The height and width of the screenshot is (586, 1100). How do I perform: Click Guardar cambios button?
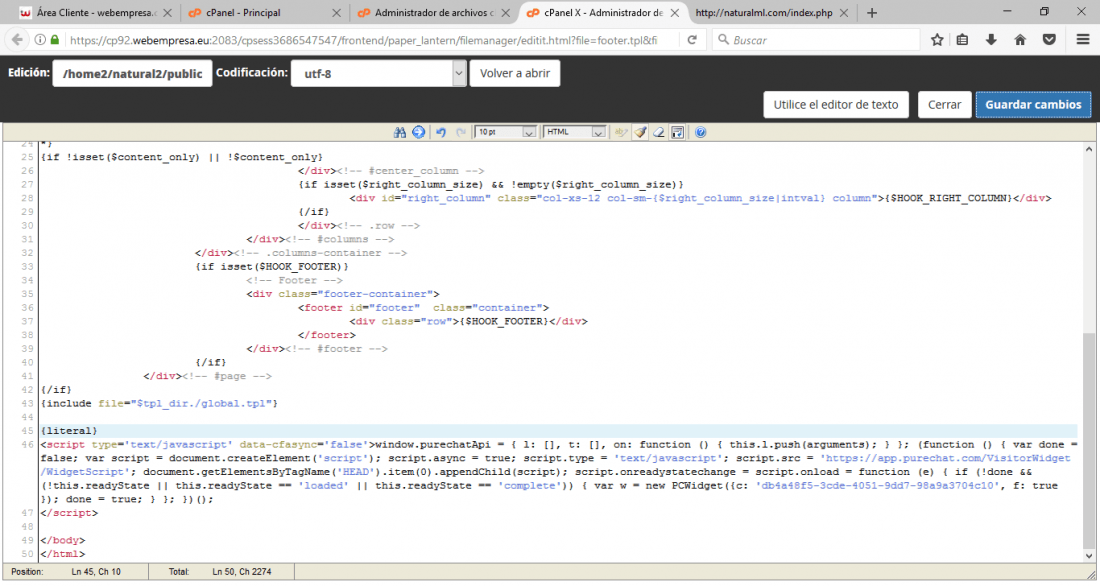[1033, 105]
